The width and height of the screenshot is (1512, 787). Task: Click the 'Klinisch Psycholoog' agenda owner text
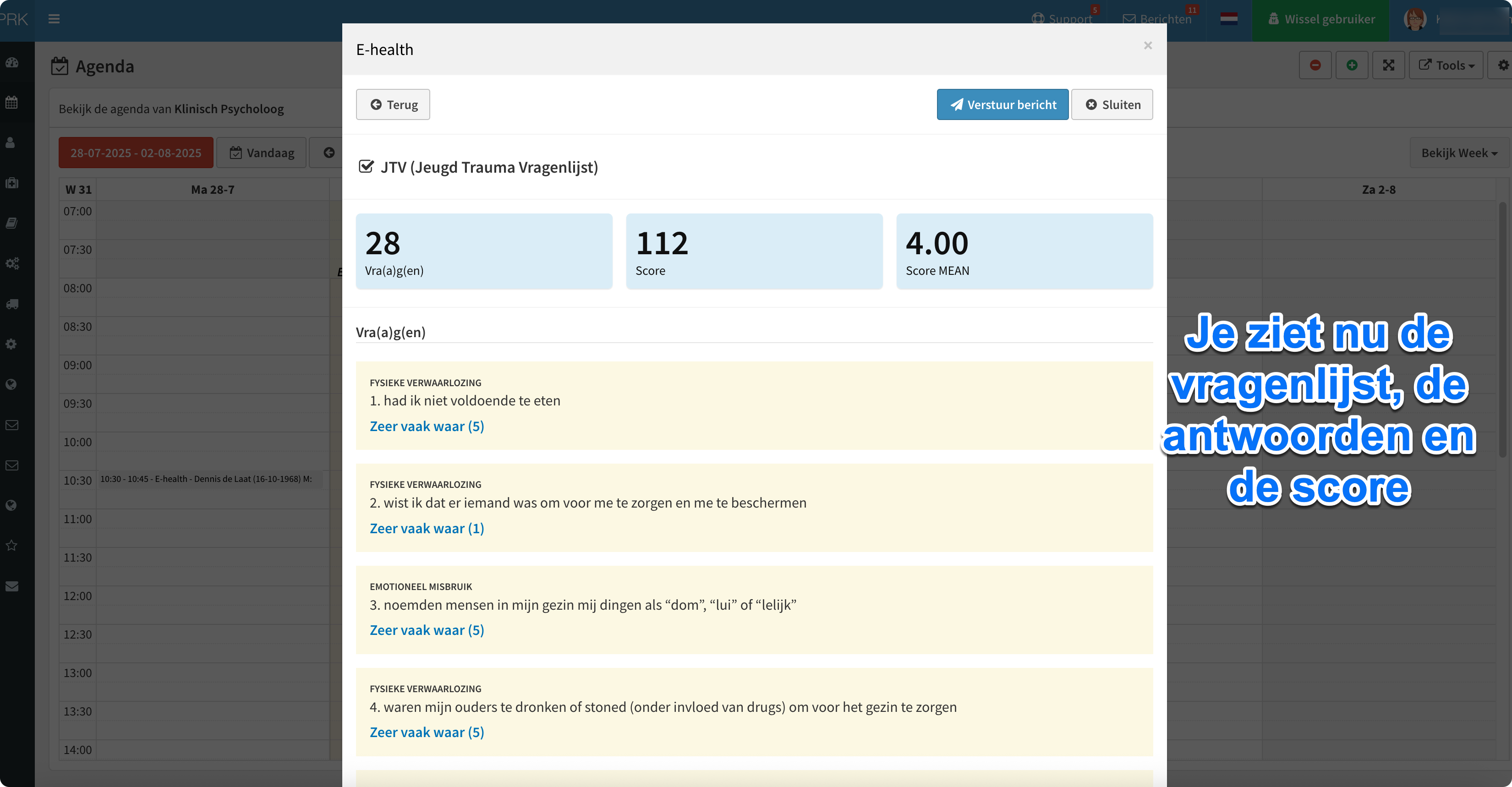point(229,109)
